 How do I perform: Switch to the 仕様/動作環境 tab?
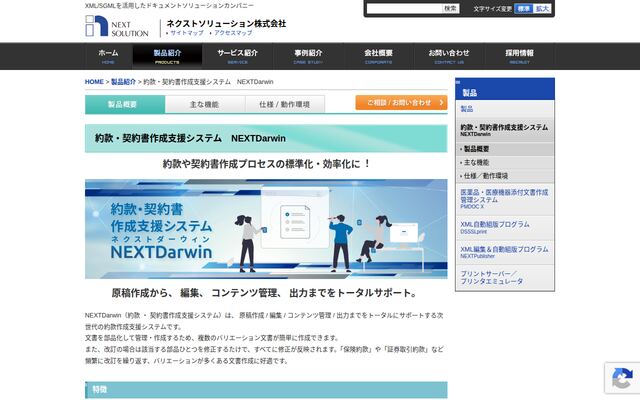coord(285,104)
